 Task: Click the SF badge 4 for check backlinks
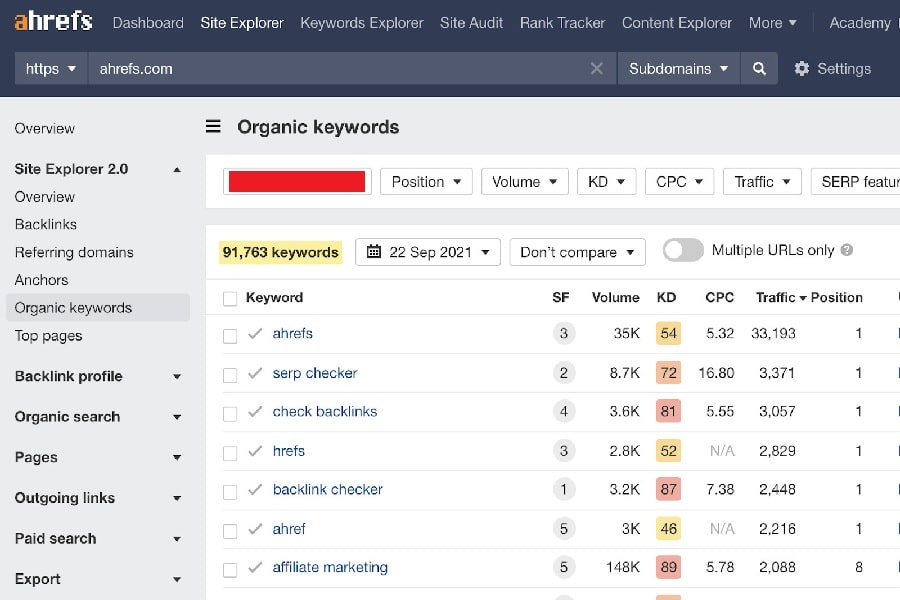click(x=564, y=412)
